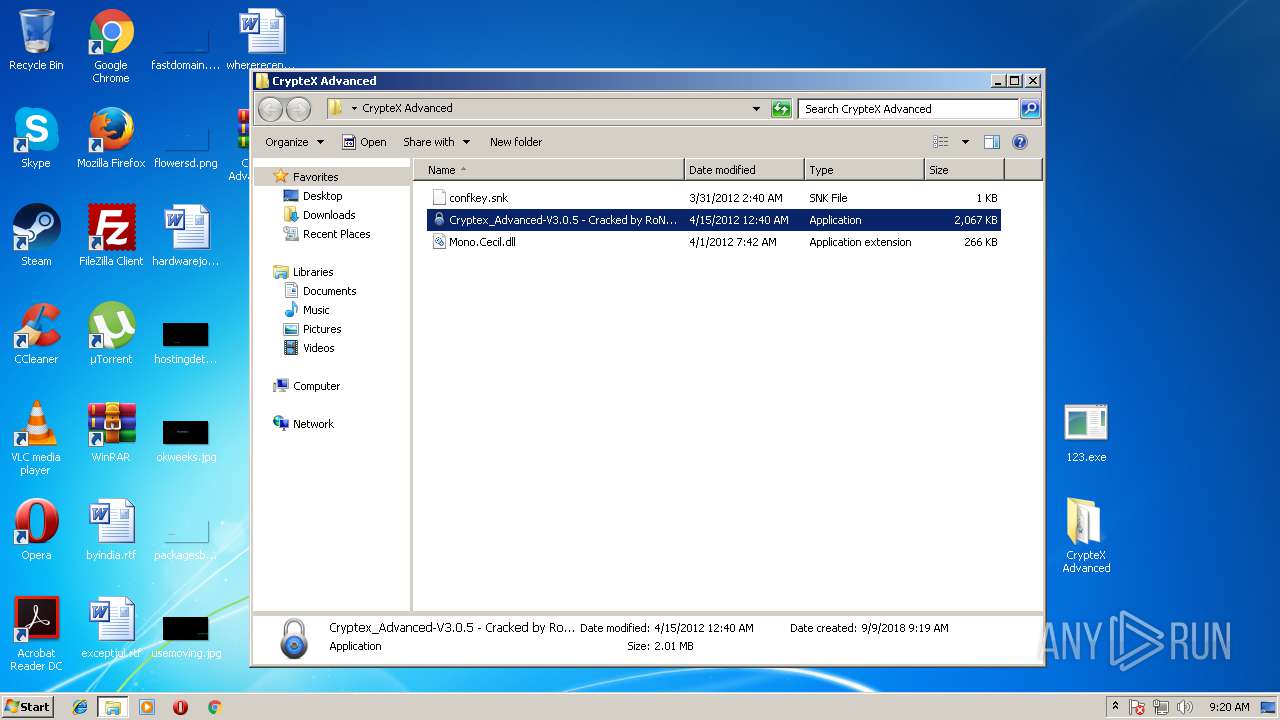Click in Search CrypteX Advanced field

point(908,109)
